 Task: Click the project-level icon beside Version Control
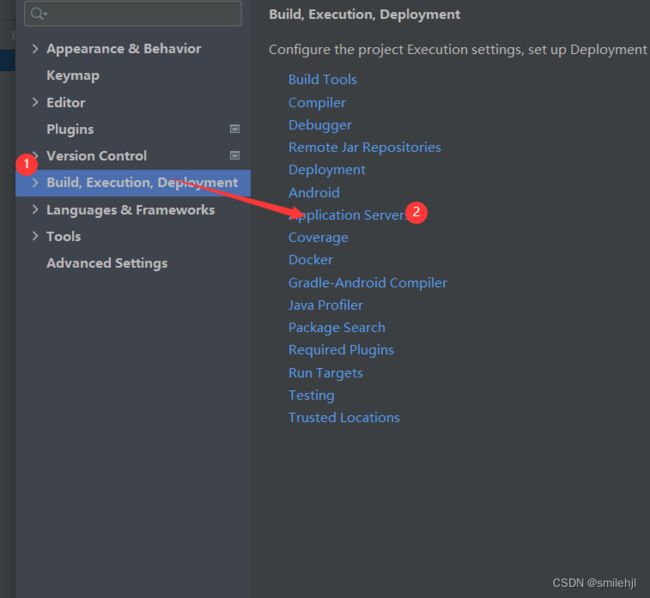[235, 155]
